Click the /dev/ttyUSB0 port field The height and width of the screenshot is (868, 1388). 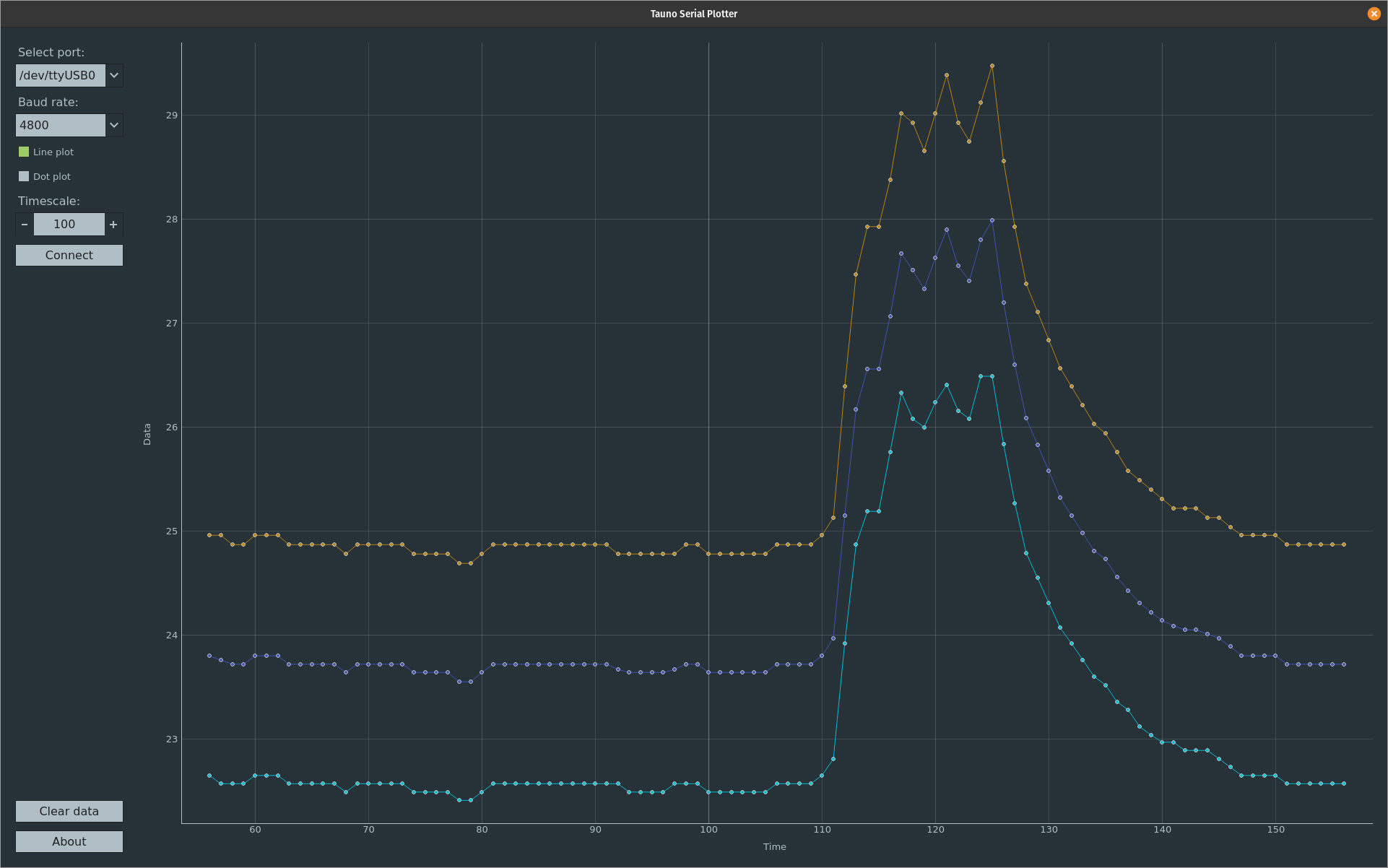click(61, 75)
